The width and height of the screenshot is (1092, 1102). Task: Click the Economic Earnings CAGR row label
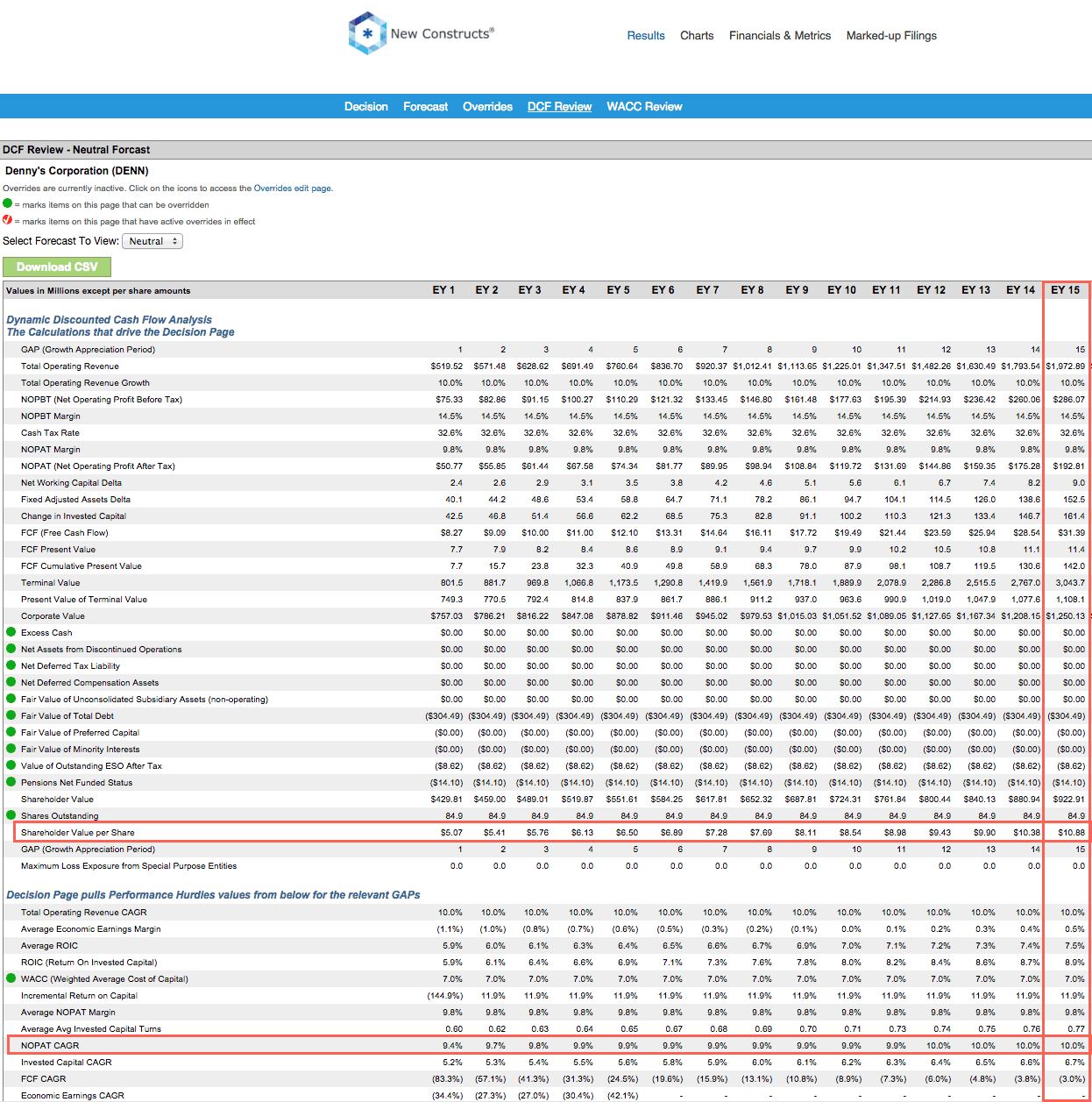point(73,1096)
